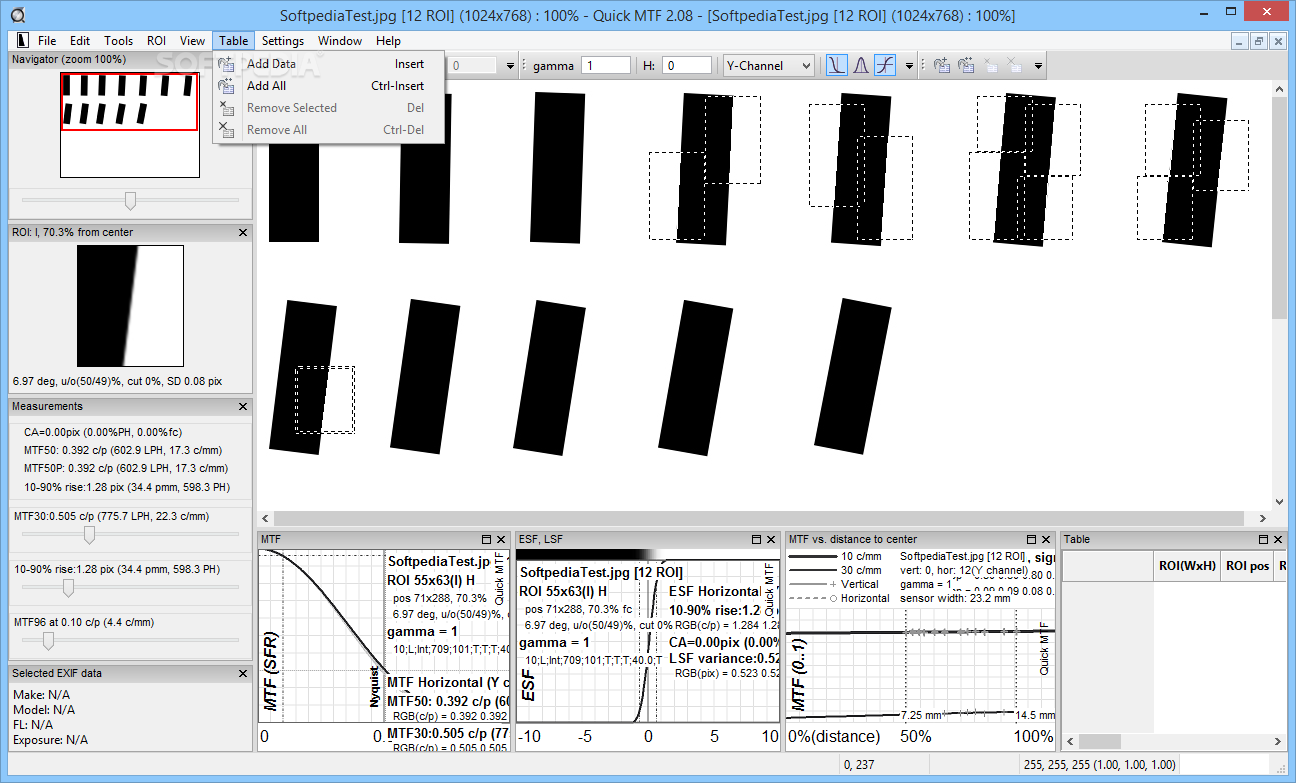1296x783 pixels.
Task: Toggle the MTF curve display button
Action: (x=835, y=66)
